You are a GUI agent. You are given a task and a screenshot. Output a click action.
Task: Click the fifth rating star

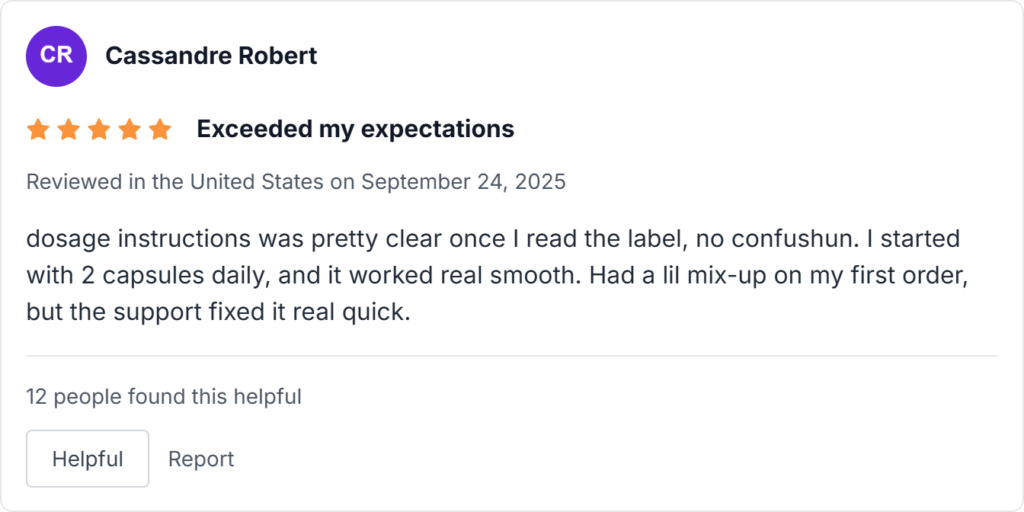pos(160,129)
